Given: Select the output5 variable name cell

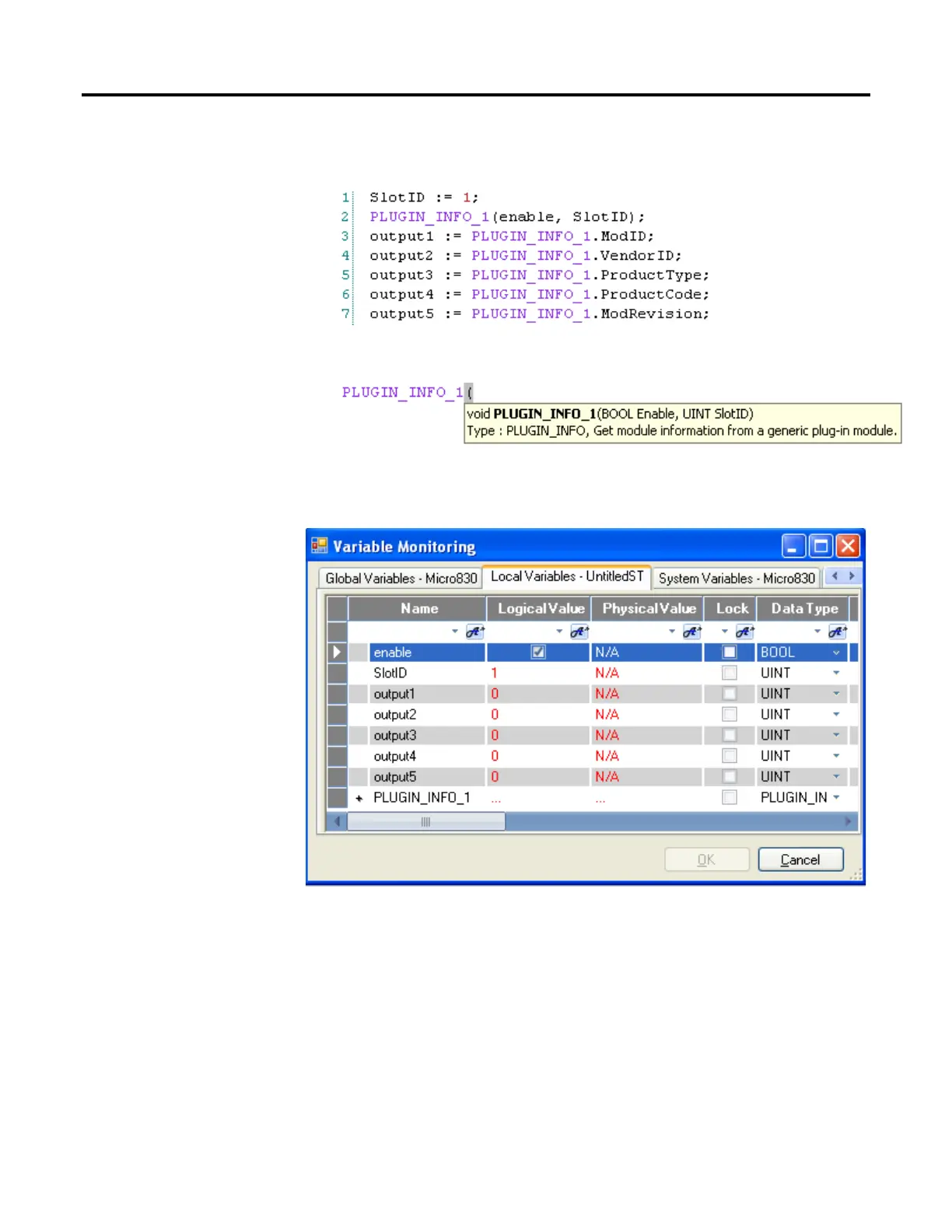Looking at the screenshot, I should (427, 776).
